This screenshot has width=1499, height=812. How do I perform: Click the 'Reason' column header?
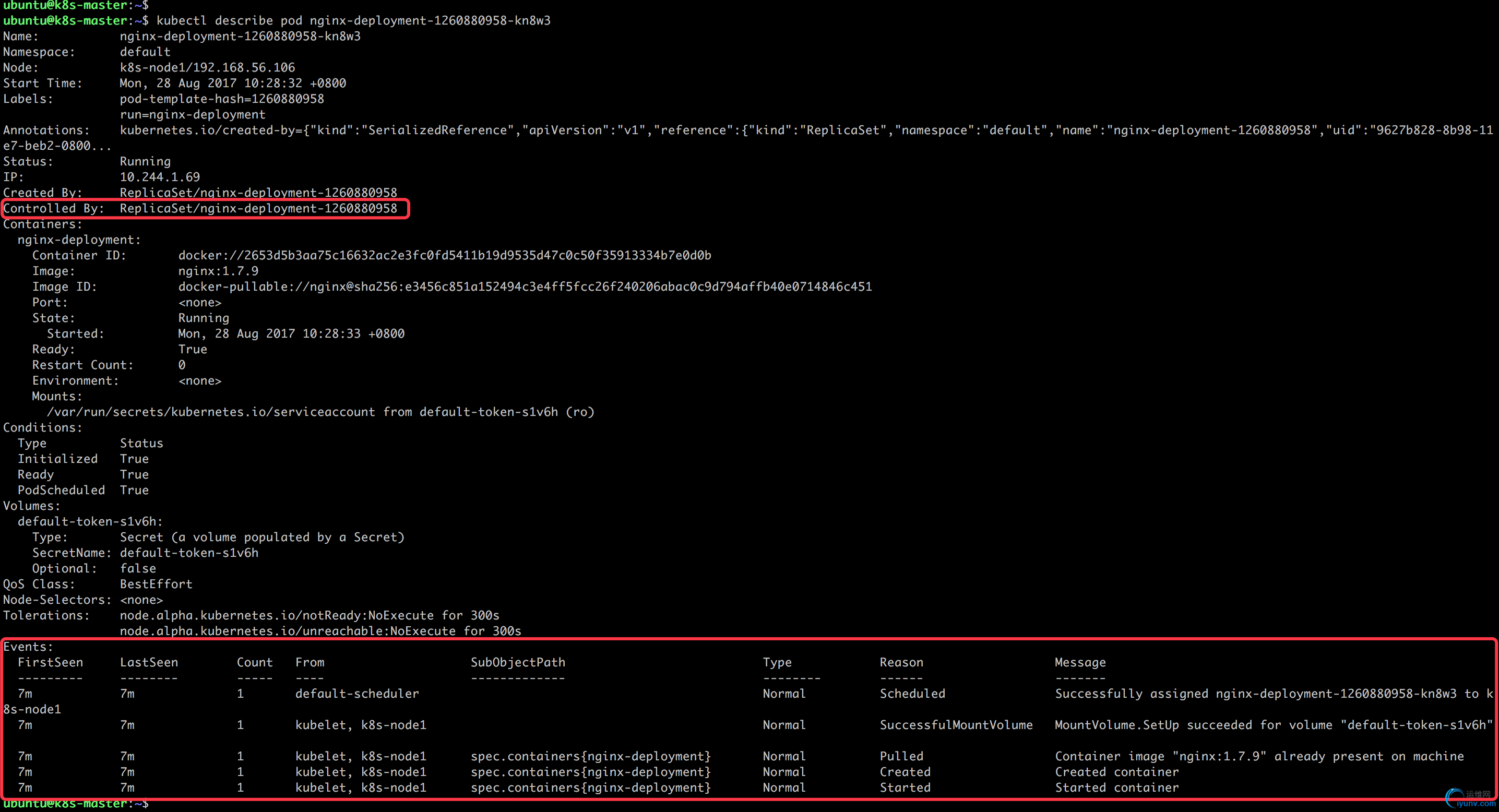pyautogui.click(x=901, y=663)
